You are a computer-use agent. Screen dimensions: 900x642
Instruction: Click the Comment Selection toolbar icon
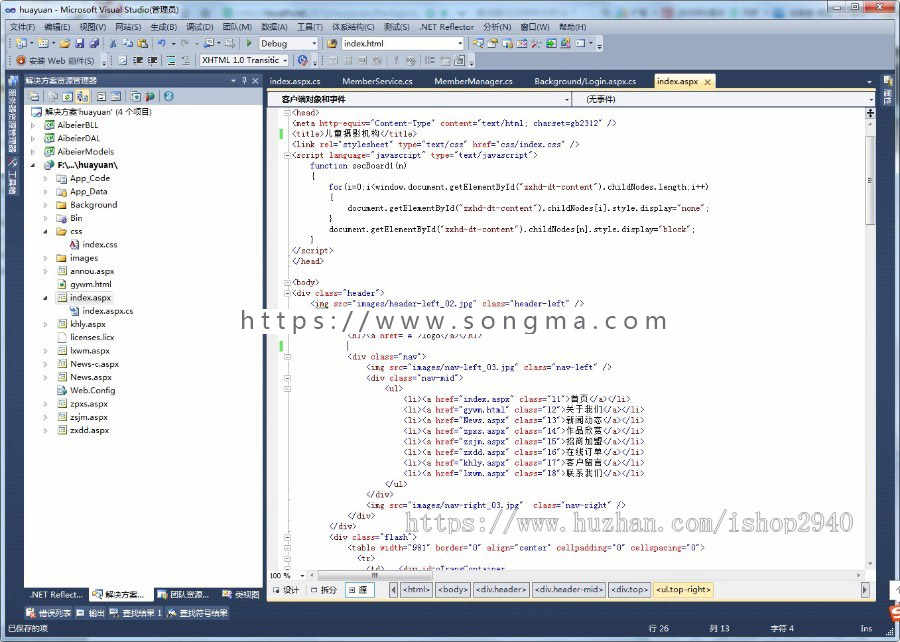coord(171,60)
